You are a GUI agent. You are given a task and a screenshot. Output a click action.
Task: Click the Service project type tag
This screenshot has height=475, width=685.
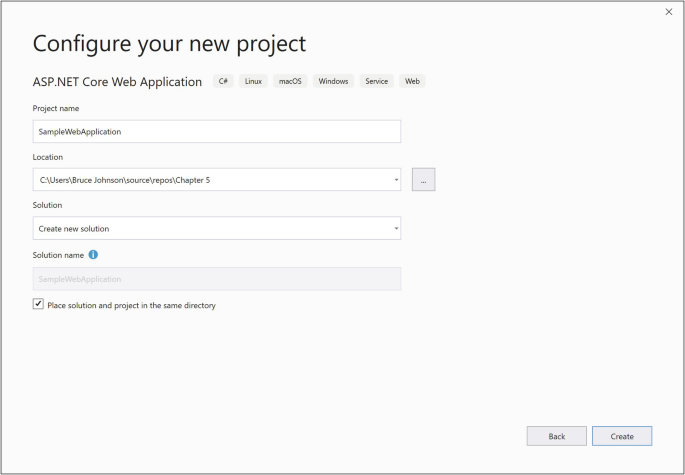pos(377,81)
